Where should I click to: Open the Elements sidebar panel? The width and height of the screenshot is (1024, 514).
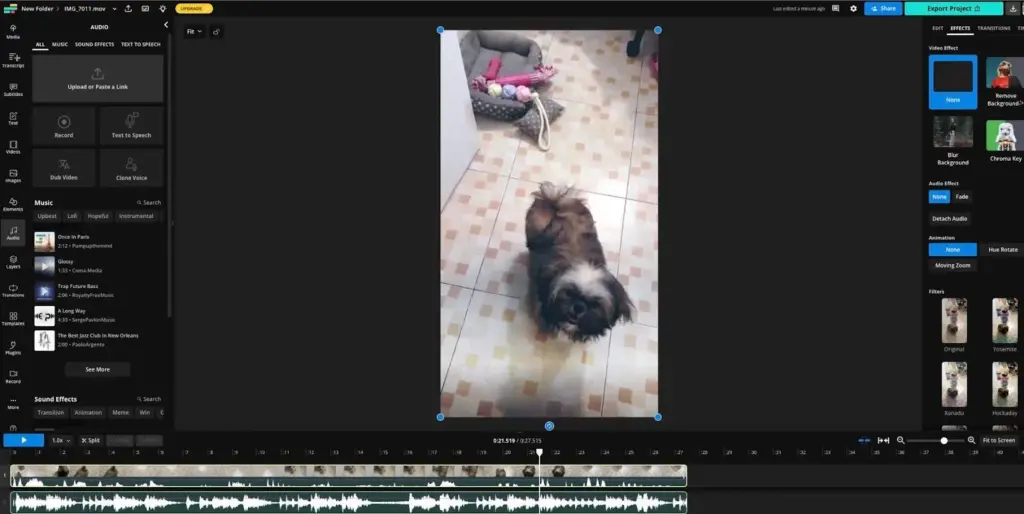(13, 205)
